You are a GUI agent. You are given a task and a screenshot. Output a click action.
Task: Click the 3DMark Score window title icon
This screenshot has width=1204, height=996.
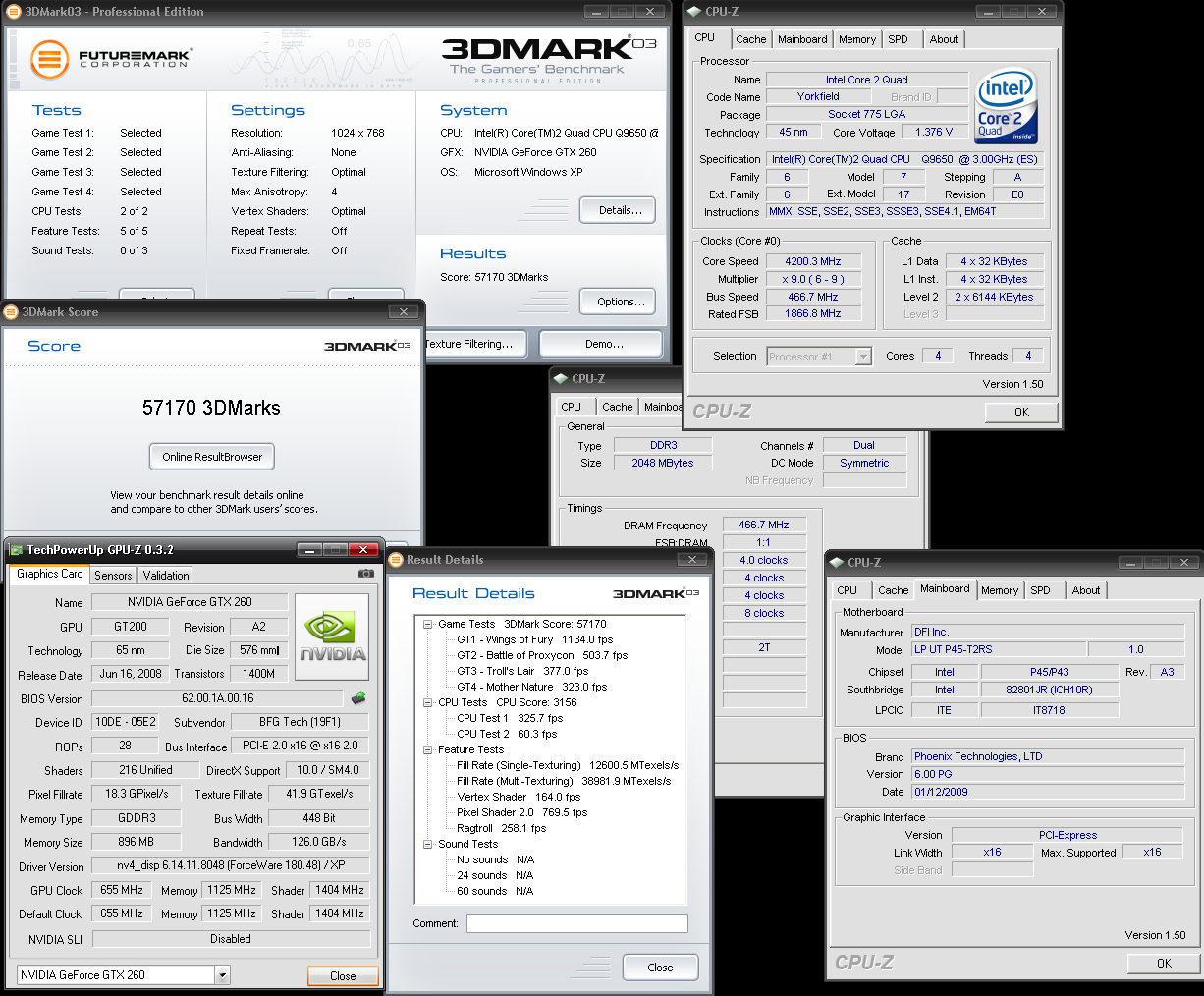(x=11, y=312)
